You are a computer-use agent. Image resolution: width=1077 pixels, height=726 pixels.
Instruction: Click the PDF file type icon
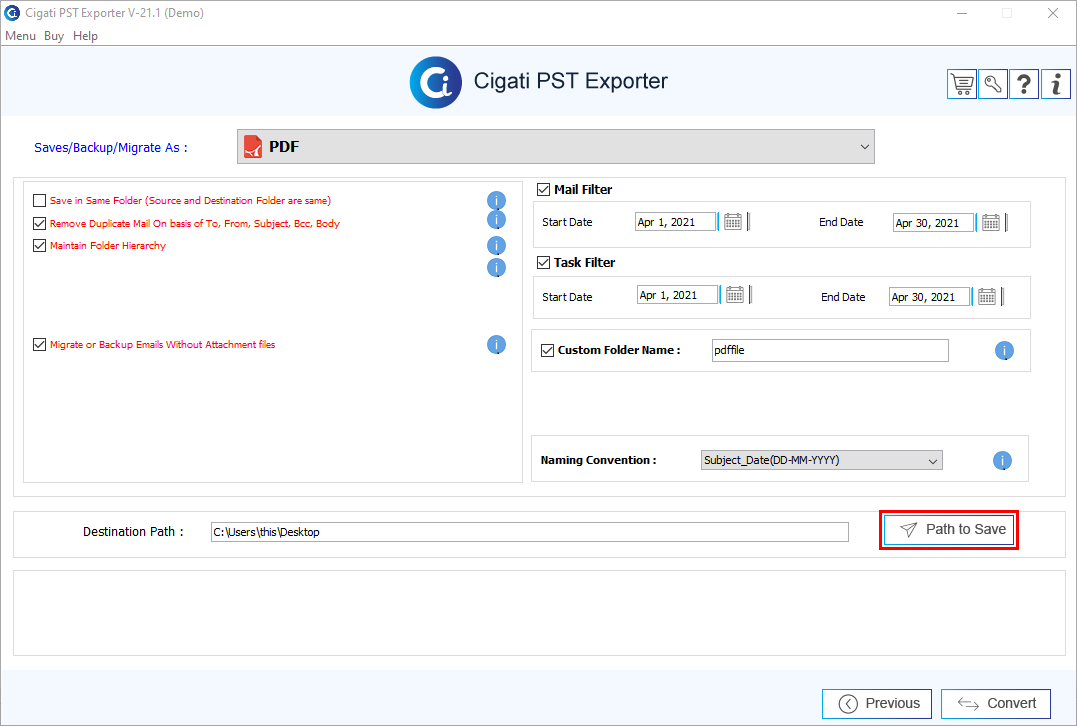253,146
